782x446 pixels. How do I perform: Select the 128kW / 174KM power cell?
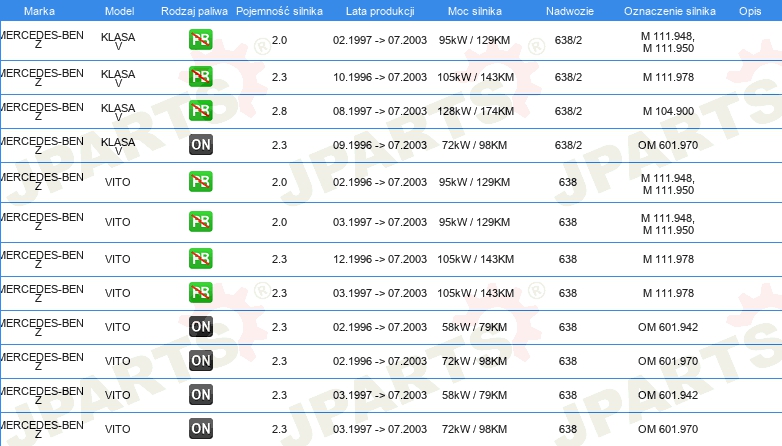[475, 111]
